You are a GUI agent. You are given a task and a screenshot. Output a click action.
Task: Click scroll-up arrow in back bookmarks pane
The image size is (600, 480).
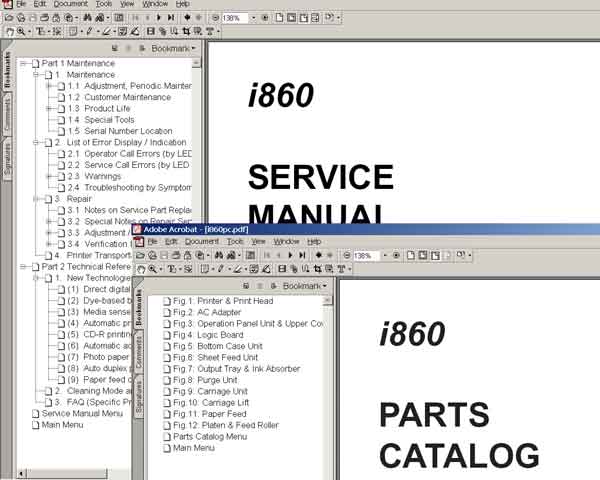click(x=196, y=63)
